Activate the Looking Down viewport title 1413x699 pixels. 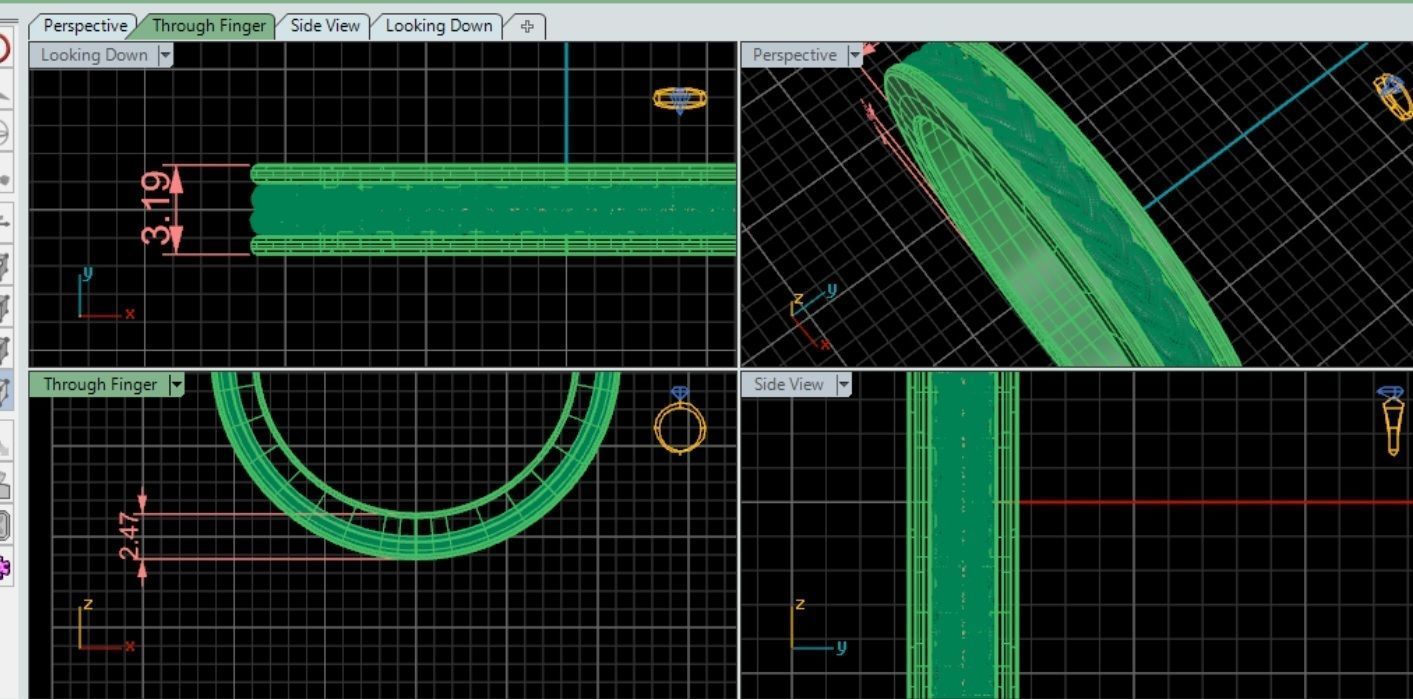click(94, 56)
